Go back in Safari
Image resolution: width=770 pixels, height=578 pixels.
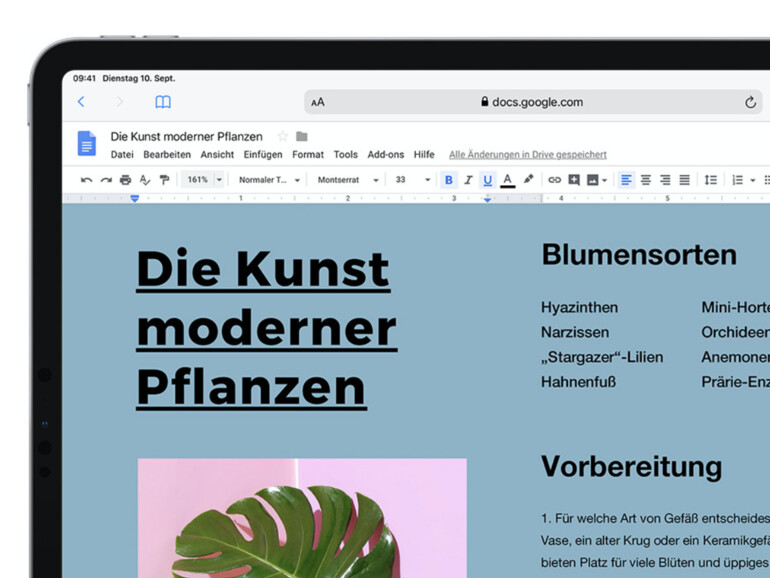click(x=82, y=102)
